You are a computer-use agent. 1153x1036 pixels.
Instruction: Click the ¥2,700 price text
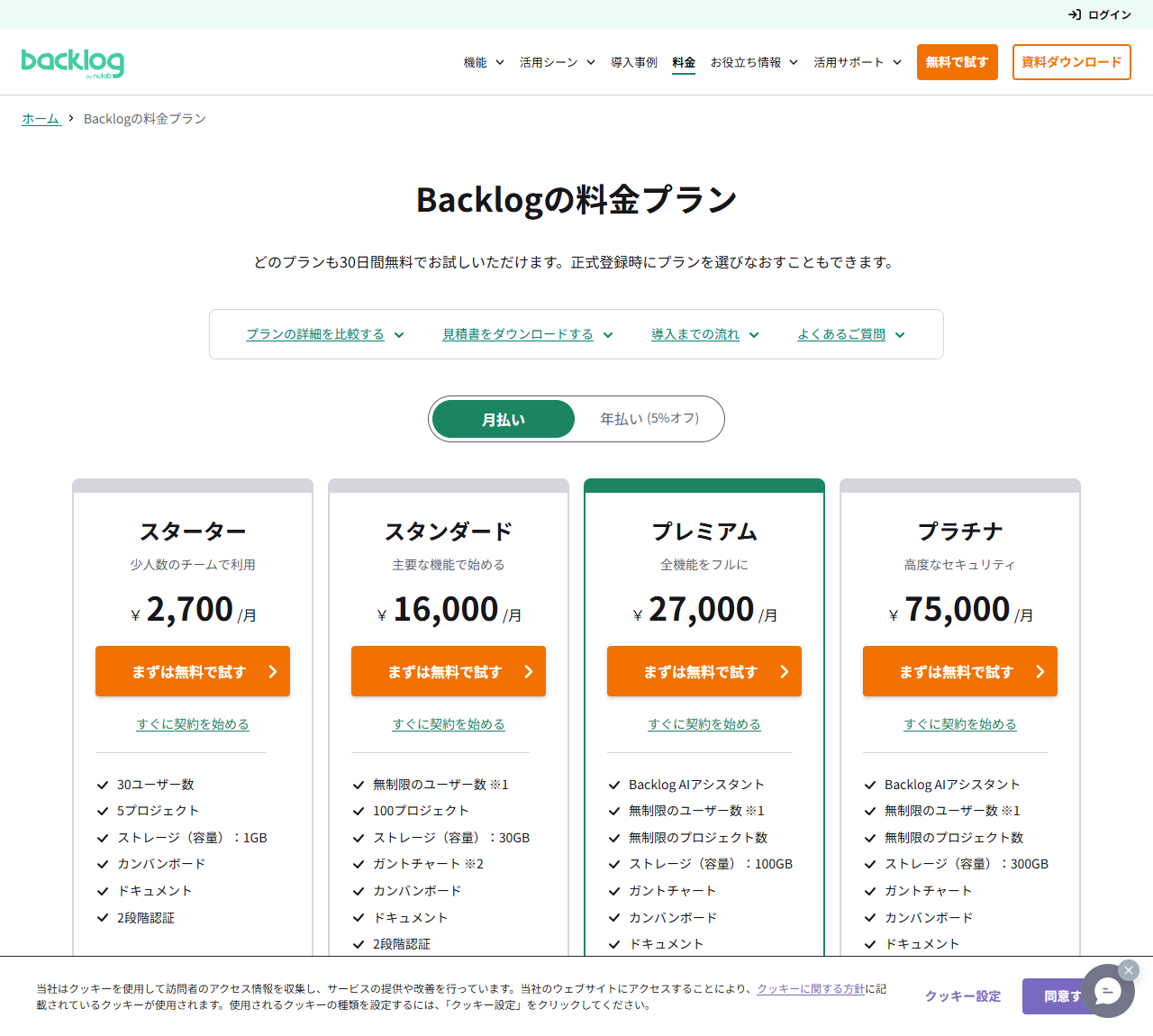pos(193,610)
